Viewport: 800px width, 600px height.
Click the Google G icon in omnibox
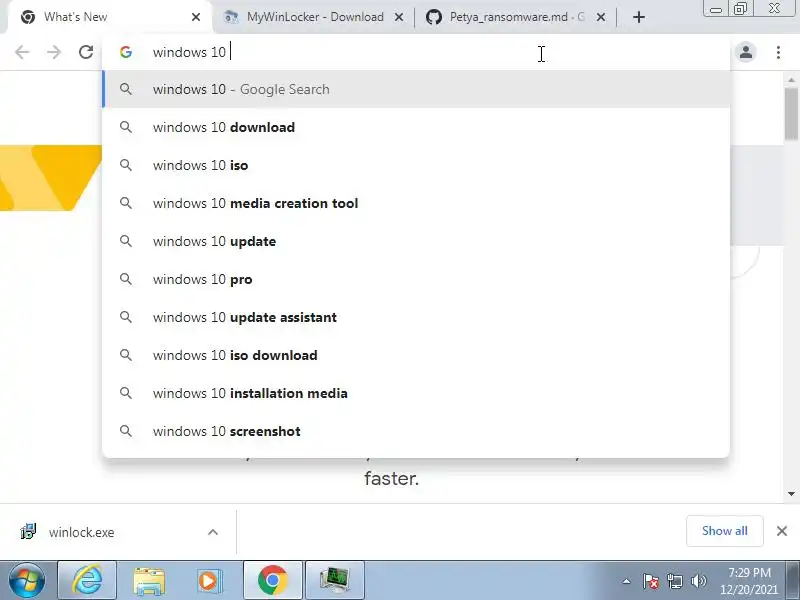126,52
